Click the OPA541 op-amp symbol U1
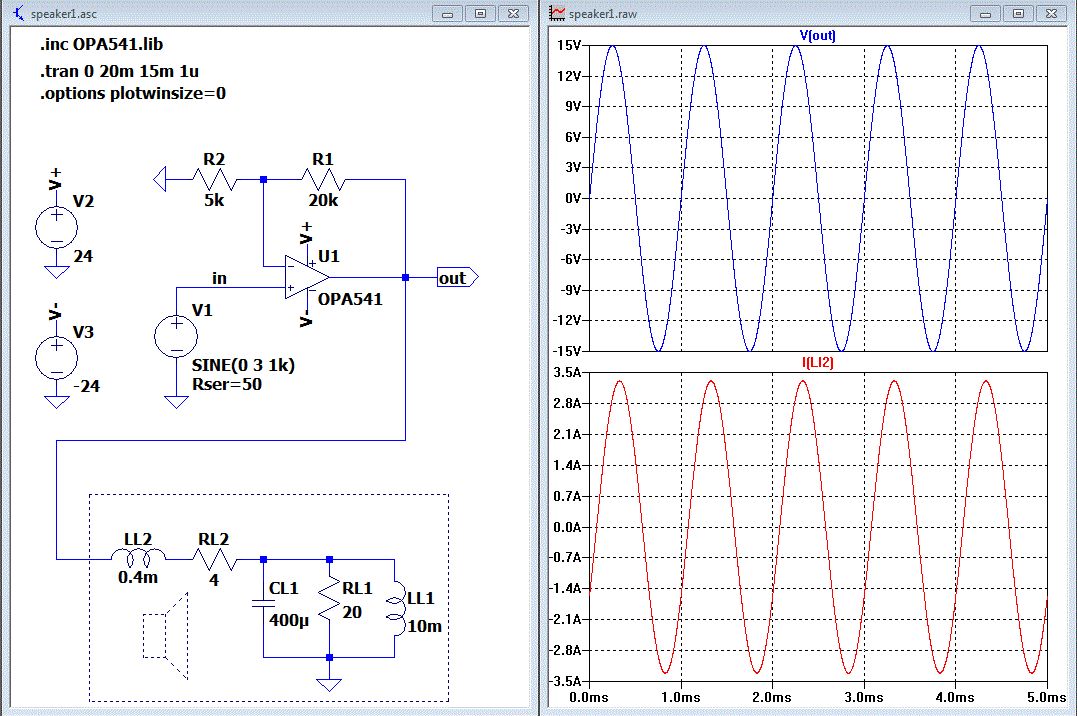The height and width of the screenshot is (716, 1077). tap(305, 277)
